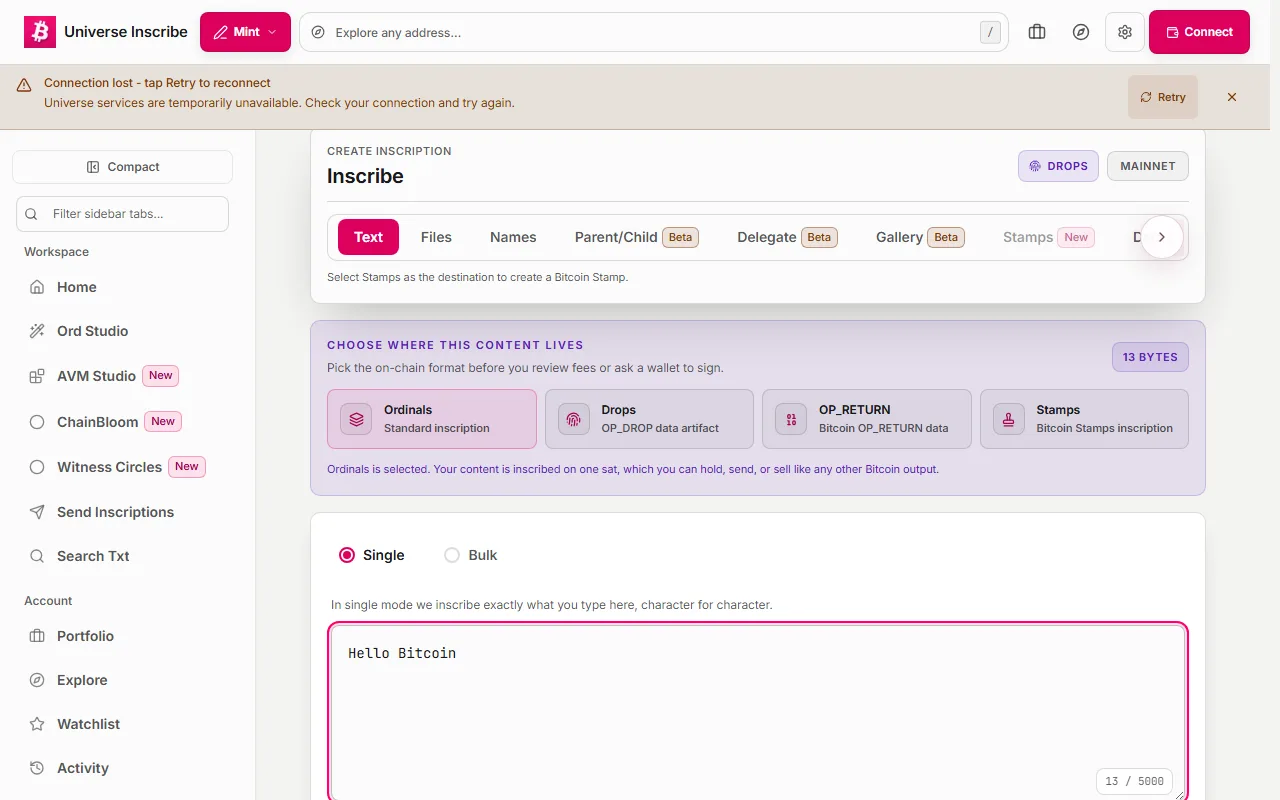Click the Beta badge on Gallery tab
The image size is (1280, 800).
(946, 237)
